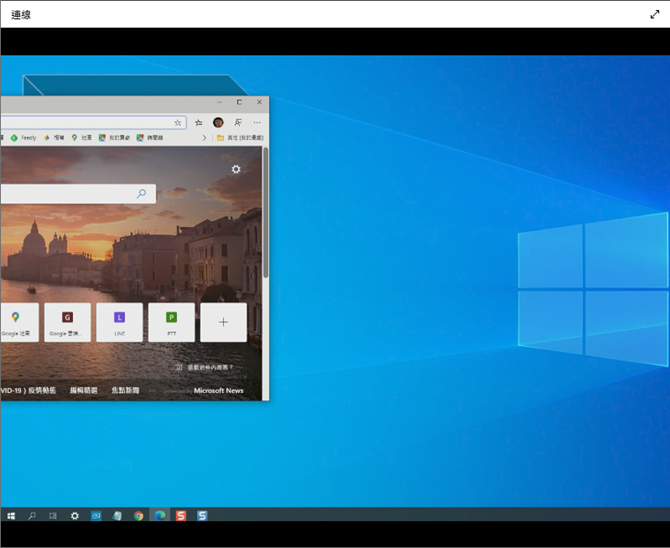Open the Edge profile avatar
670x548 pixels.
[218, 123]
